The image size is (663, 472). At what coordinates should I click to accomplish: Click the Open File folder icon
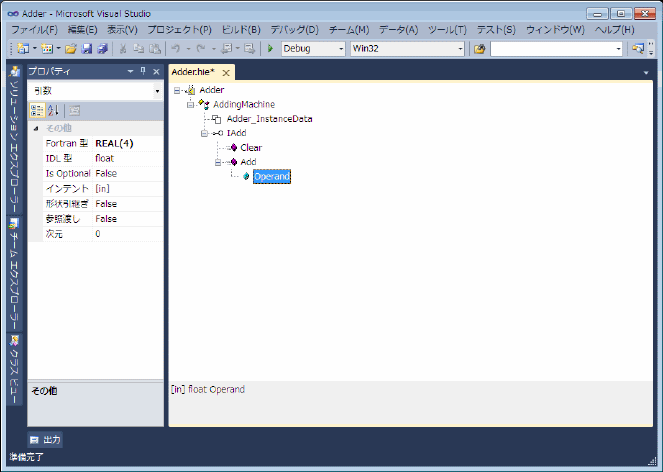[x=71, y=48]
